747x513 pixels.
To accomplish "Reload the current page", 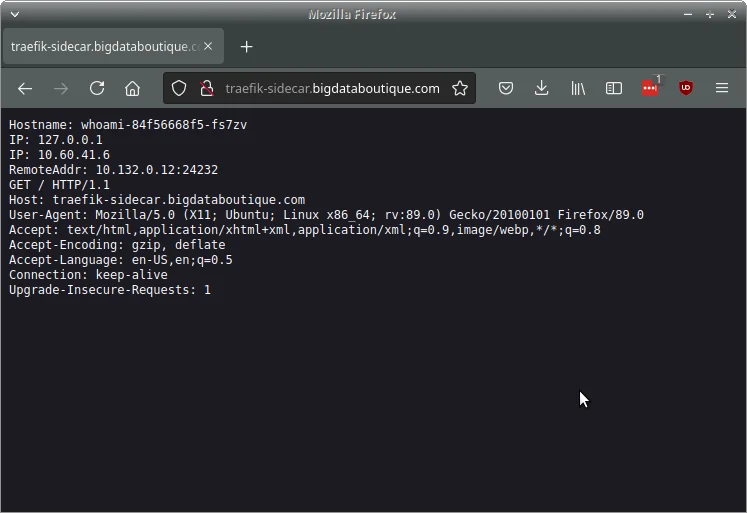I will click(97, 89).
